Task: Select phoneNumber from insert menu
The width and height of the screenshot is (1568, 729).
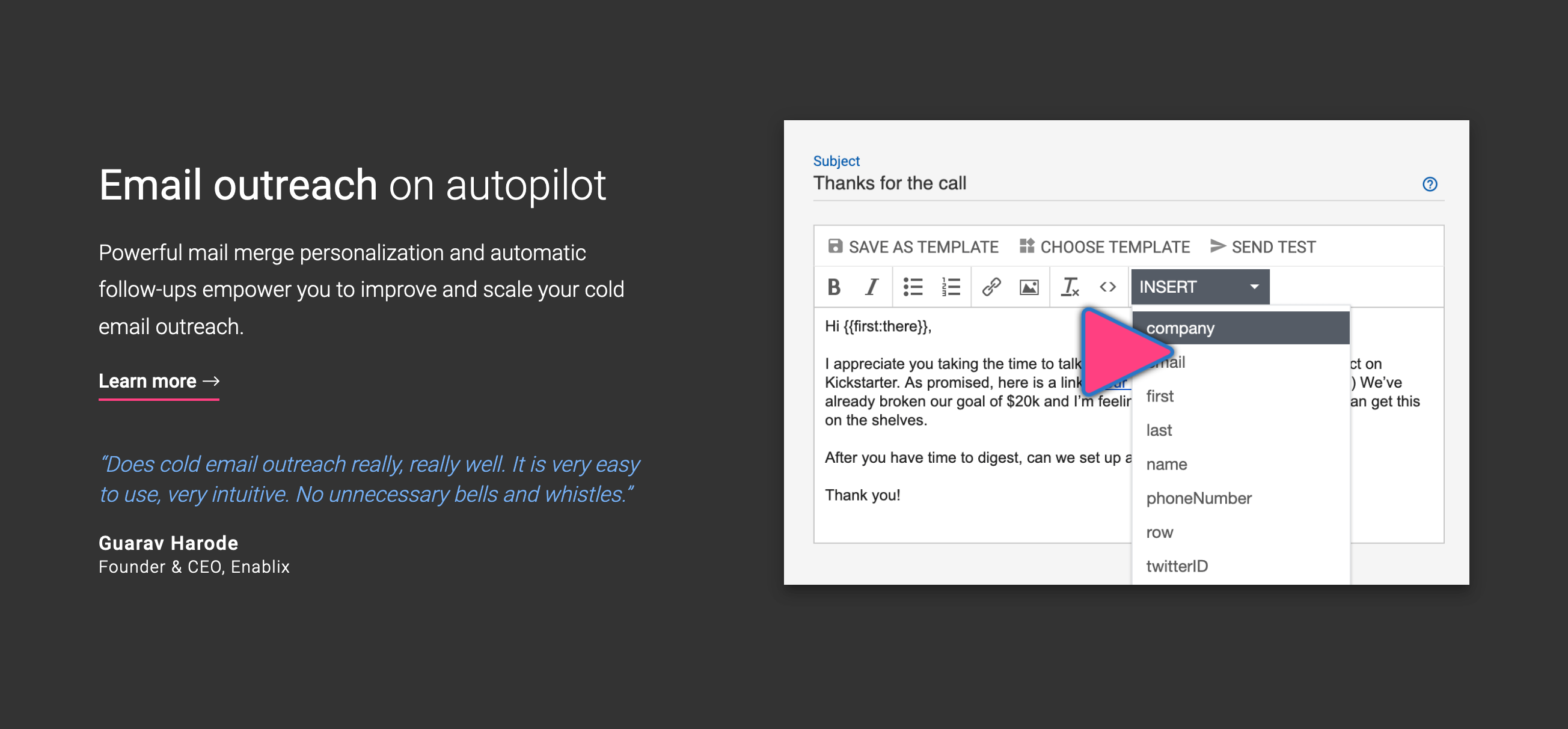Action: pyautogui.click(x=1240, y=498)
